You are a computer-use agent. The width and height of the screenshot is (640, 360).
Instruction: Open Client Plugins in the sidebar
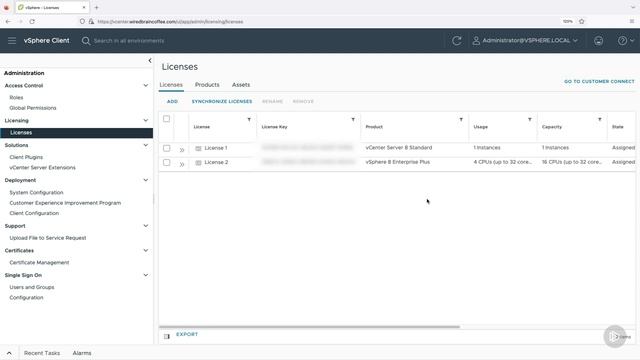pyautogui.click(x=26, y=157)
